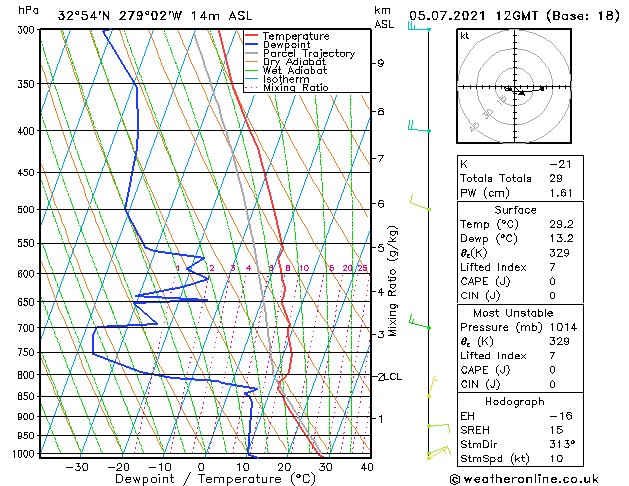Click the Parcel Trajectory legend label
Screen dimensions: 629x486
pos(309,53)
